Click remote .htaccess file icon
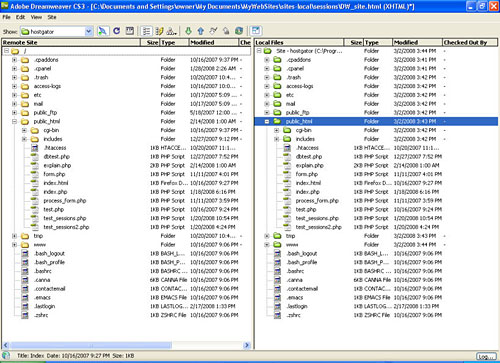 (x=35, y=148)
